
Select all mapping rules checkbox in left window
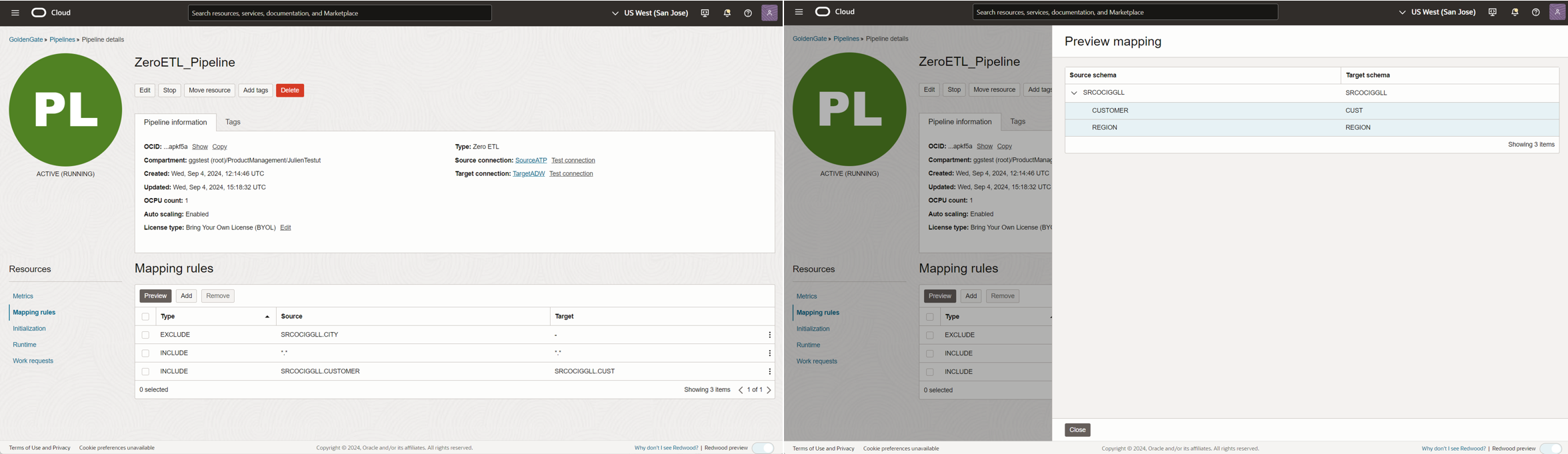(x=145, y=317)
